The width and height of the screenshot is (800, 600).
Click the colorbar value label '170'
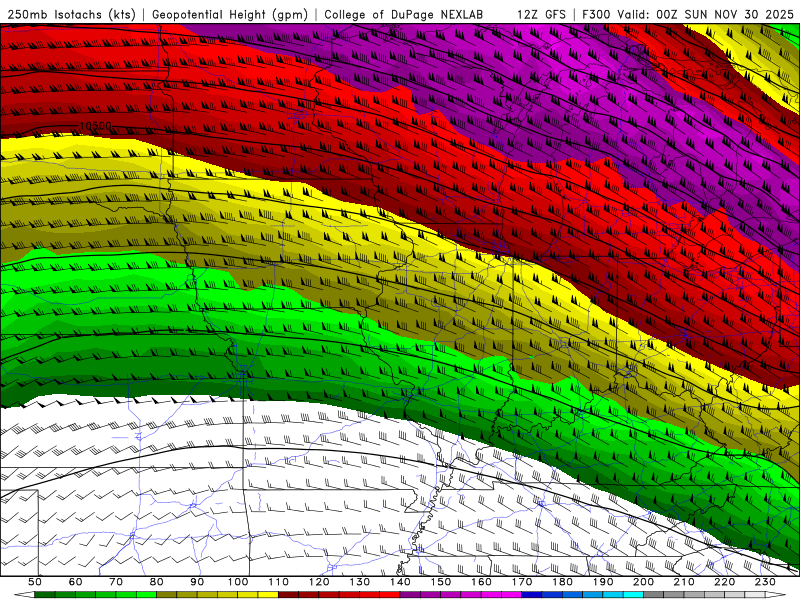pos(522,582)
